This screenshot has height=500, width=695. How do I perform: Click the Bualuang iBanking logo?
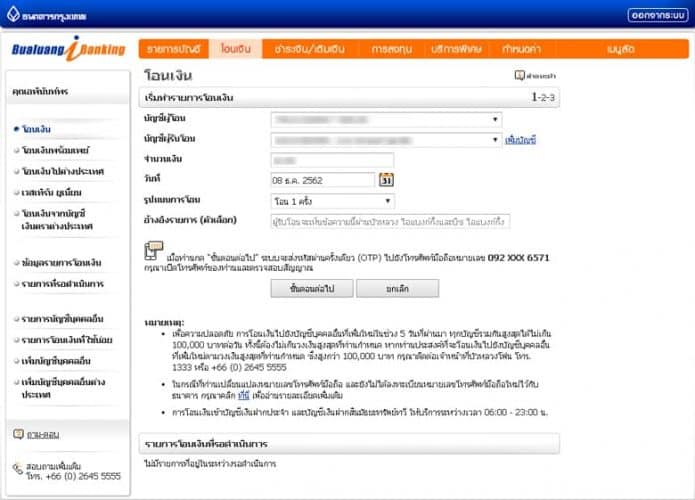[67, 48]
